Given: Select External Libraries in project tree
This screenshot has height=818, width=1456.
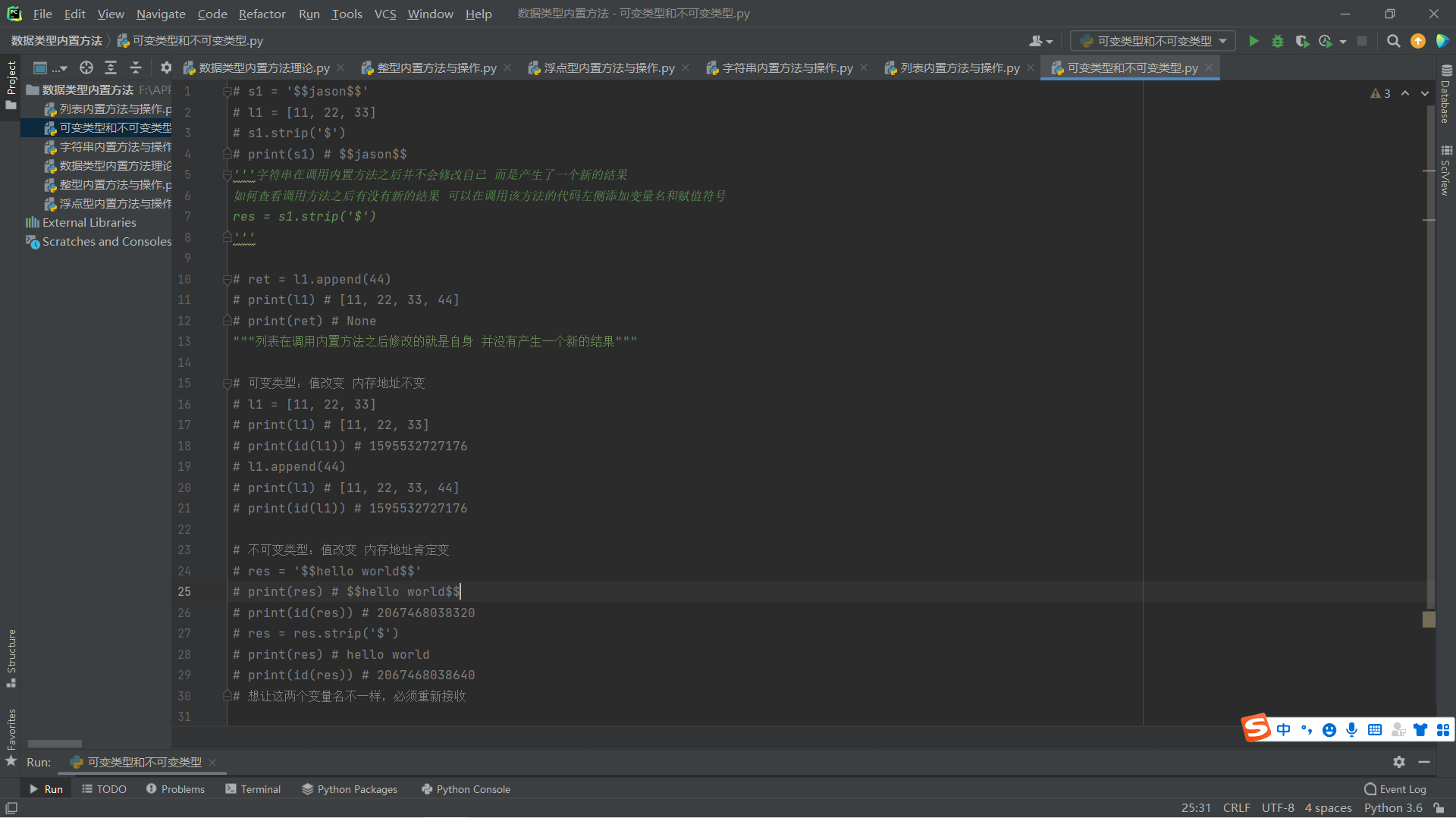Looking at the screenshot, I should click(81, 223).
